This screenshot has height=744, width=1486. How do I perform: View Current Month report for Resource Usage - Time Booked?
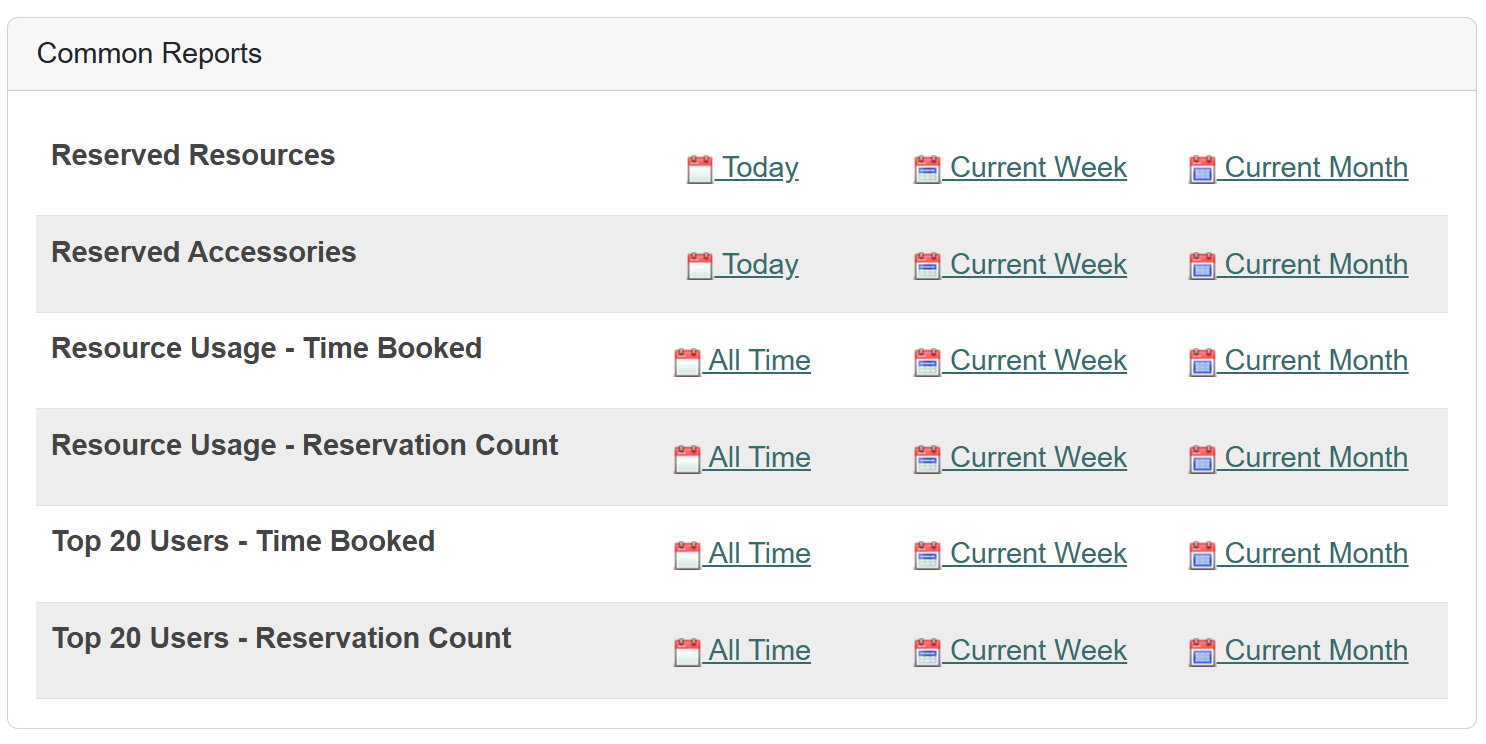[x=1316, y=360]
